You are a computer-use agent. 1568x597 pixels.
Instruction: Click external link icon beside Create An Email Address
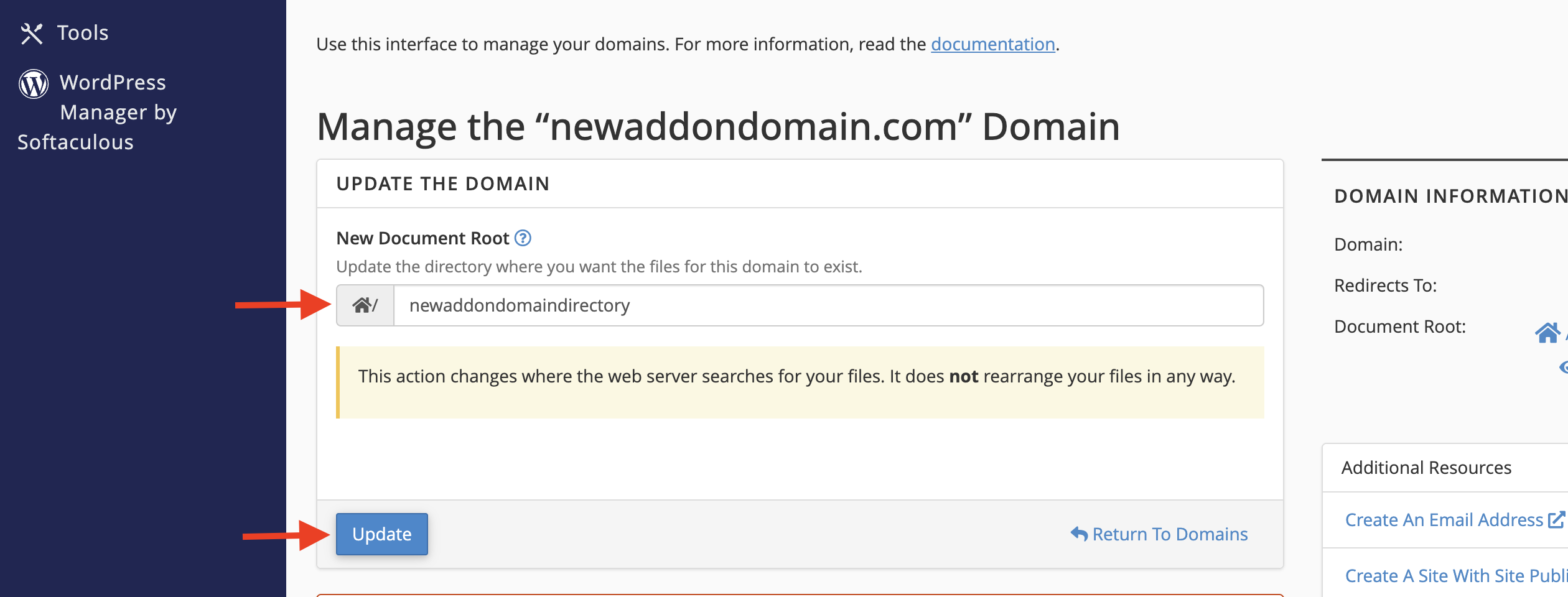click(x=1556, y=520)
